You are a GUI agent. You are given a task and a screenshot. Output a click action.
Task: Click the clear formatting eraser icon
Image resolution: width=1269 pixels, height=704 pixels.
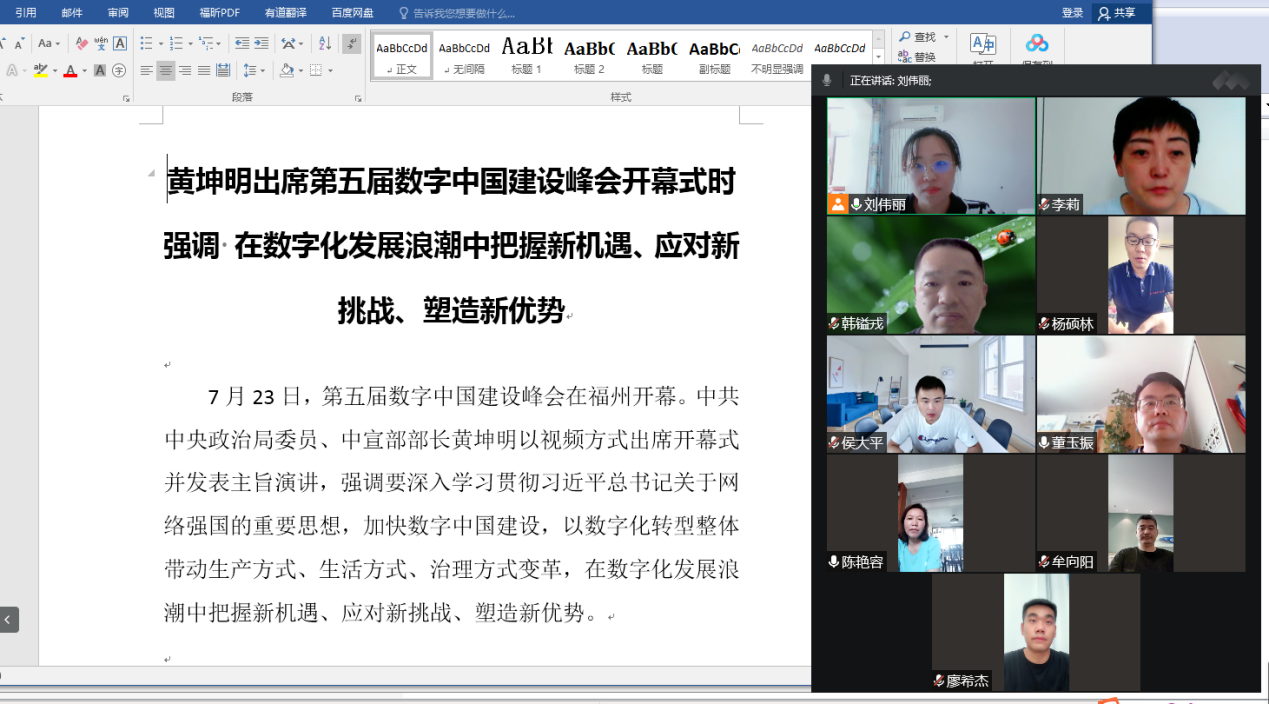coord(82,44)
